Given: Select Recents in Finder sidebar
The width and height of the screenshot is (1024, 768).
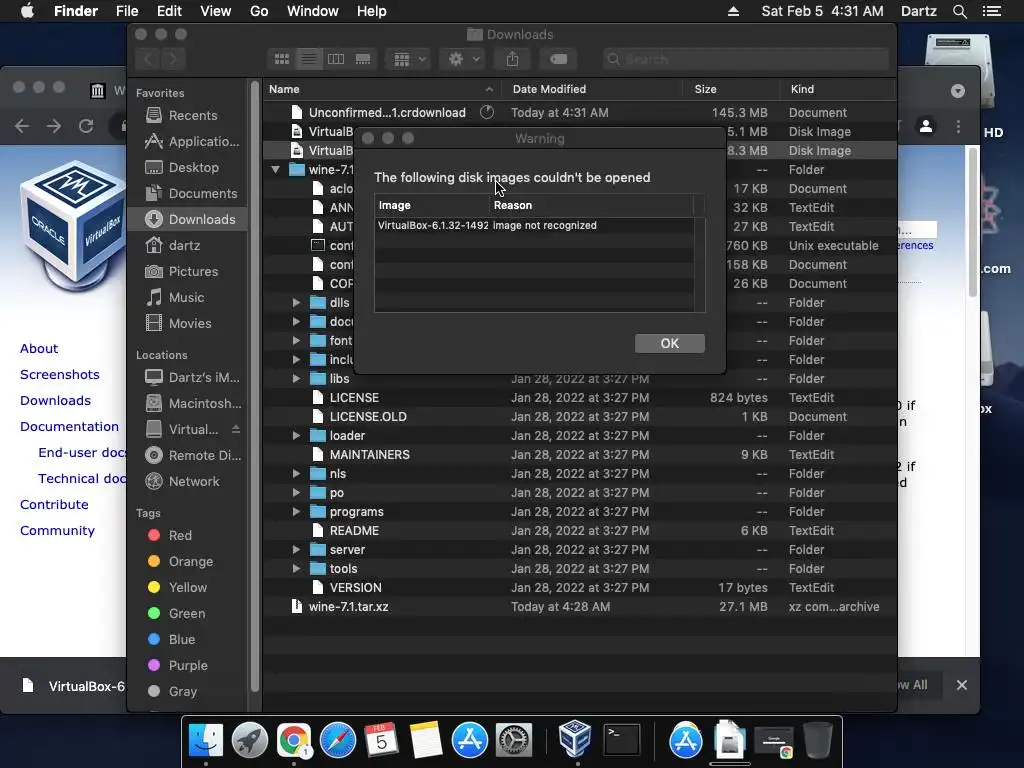Looking at the screenshot, I should coord(188,116).
